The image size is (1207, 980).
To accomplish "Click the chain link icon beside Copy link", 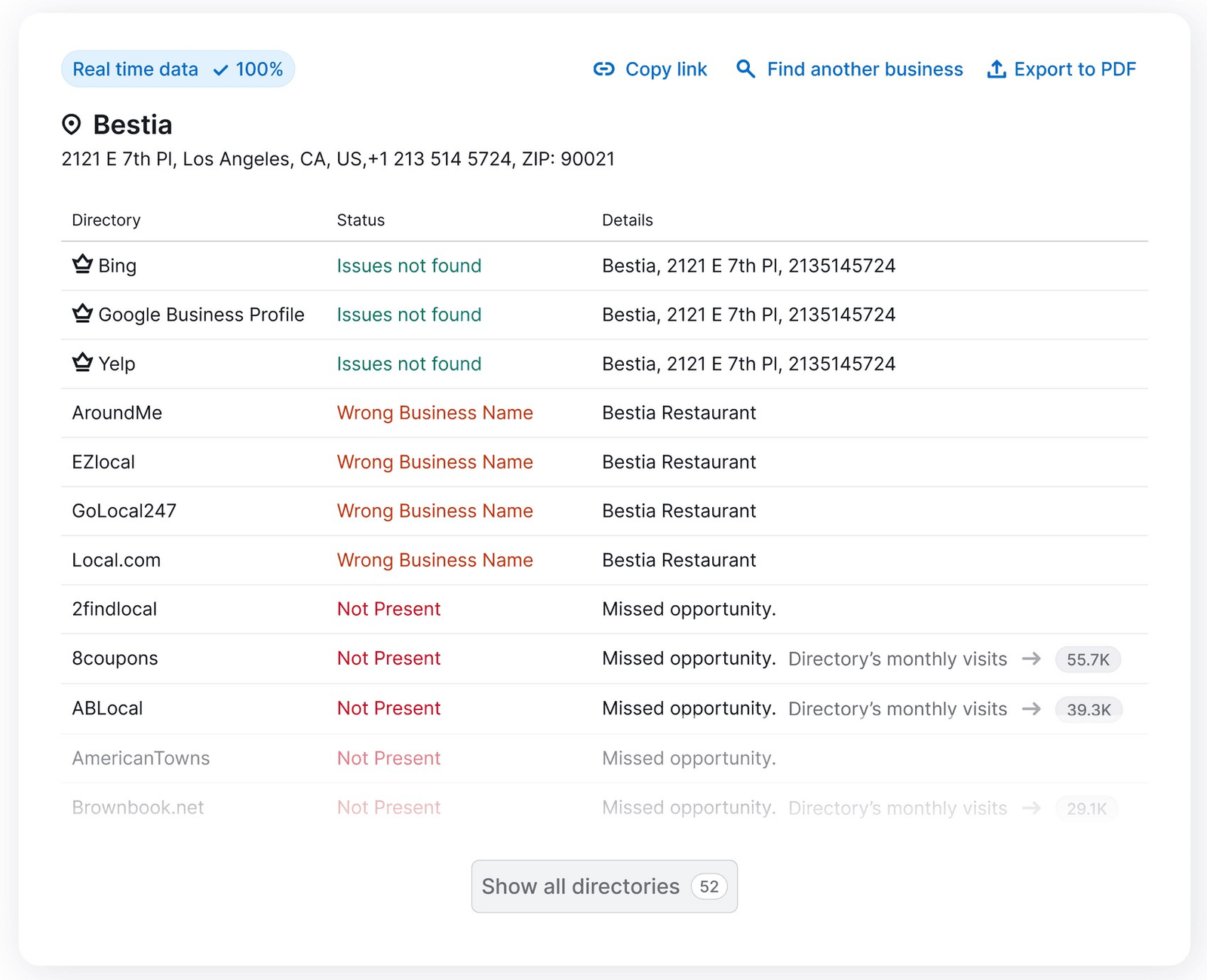I will (x=603, y=69).
